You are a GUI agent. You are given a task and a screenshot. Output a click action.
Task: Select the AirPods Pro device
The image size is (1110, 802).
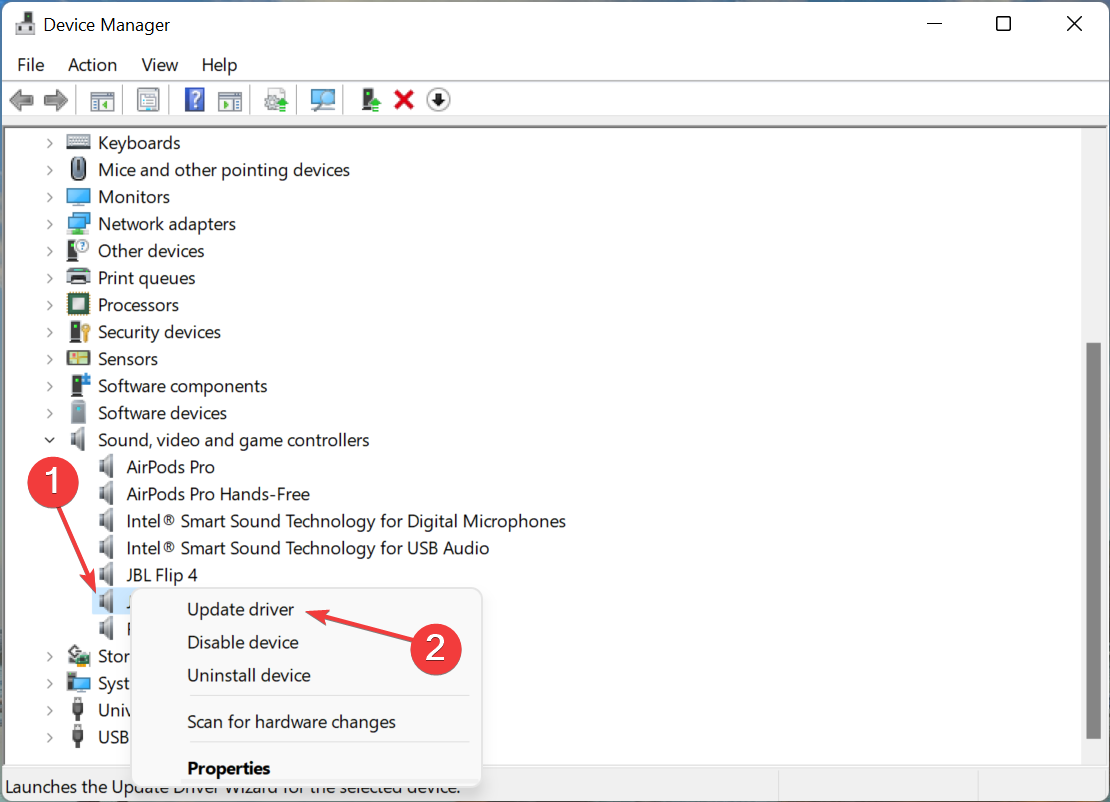point(170,467)
